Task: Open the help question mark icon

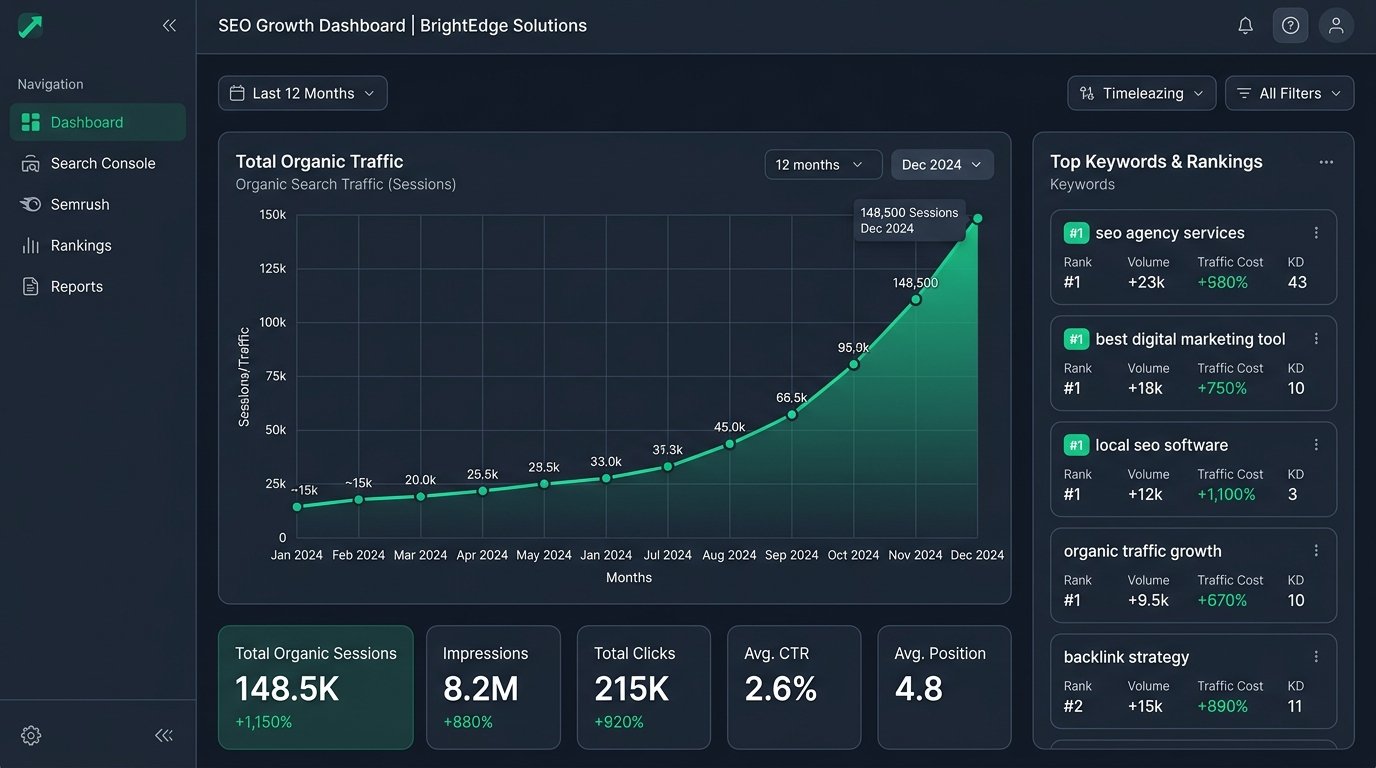Action: [x=1290, y=26]
